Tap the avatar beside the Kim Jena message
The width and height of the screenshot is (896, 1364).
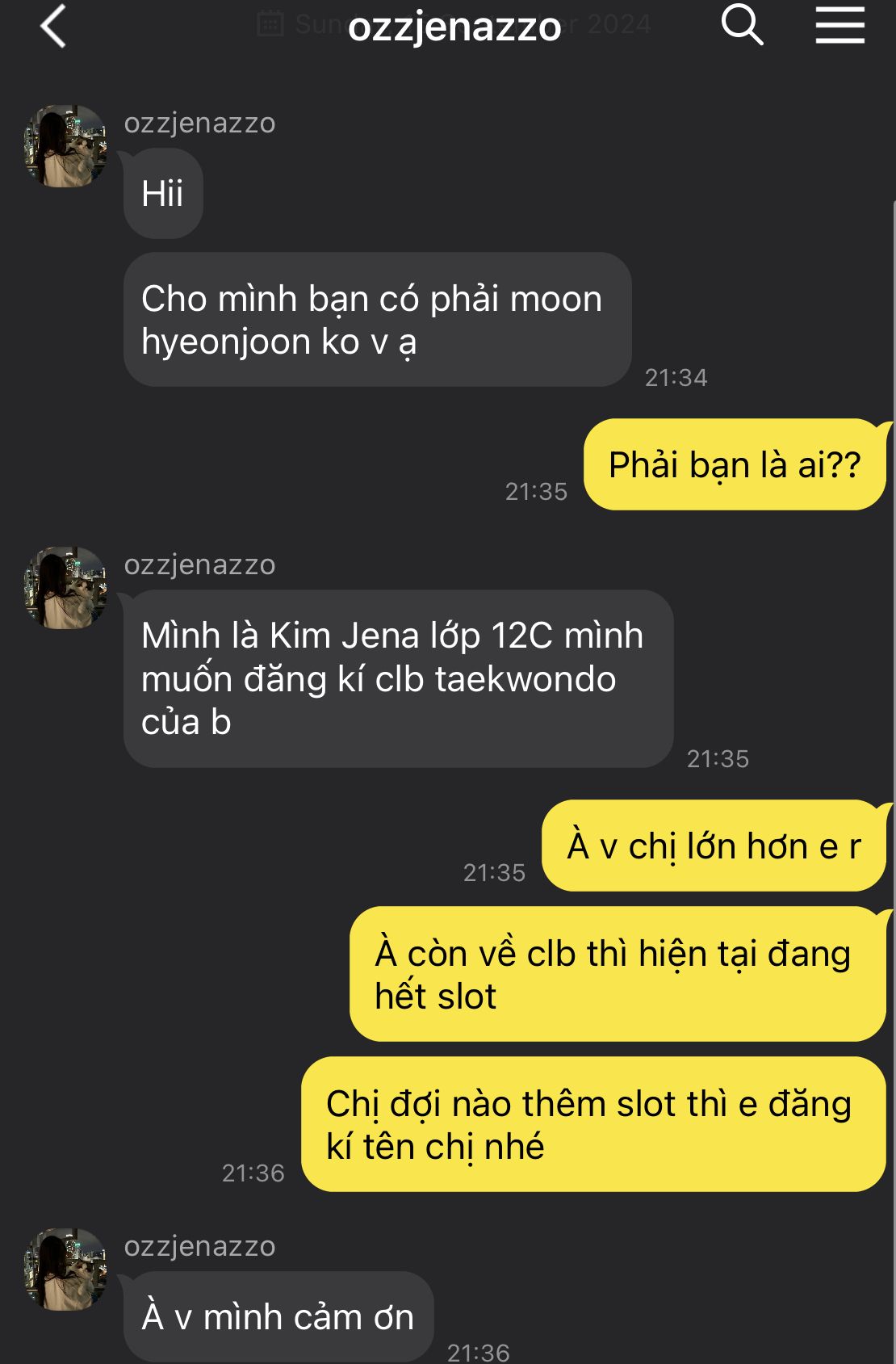[x=65, y=588]
